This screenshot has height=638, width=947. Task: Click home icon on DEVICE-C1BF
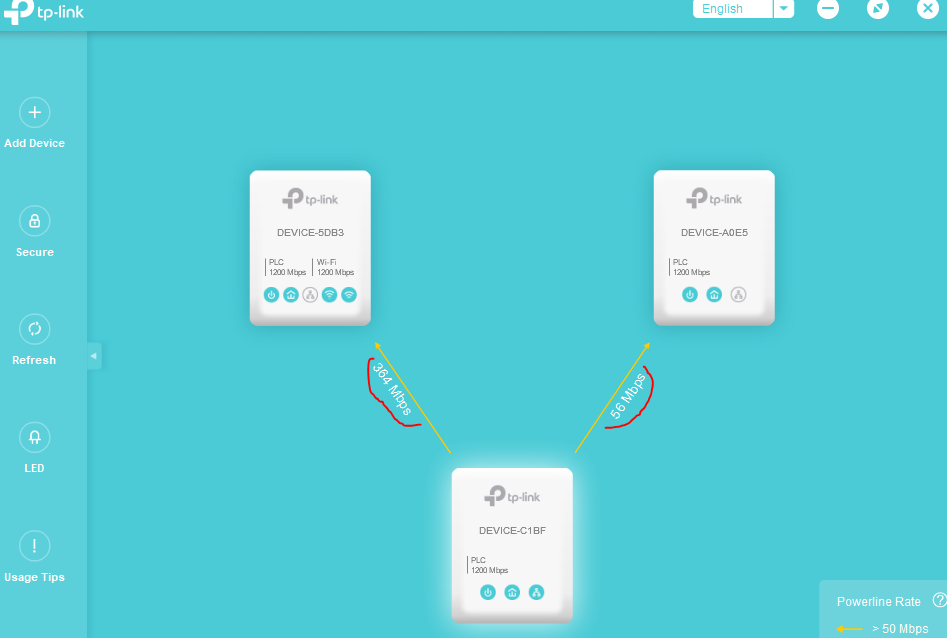512,593
